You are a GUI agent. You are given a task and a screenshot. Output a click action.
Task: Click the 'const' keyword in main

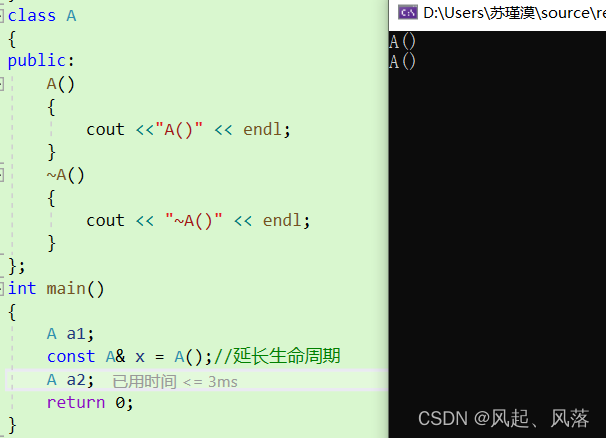(x=71, y=356)
